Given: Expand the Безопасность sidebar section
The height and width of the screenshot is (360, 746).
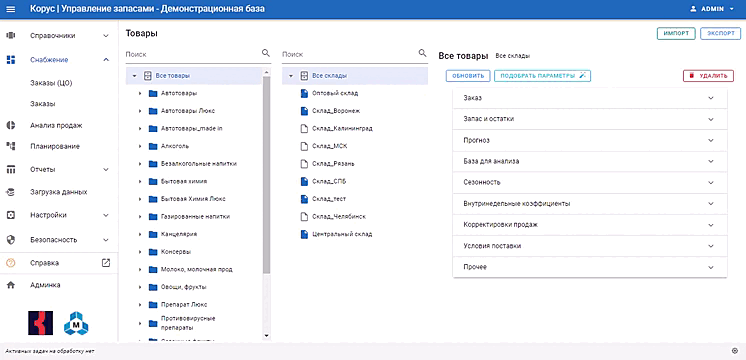Looking at the screenshot, I should (106, 240).
